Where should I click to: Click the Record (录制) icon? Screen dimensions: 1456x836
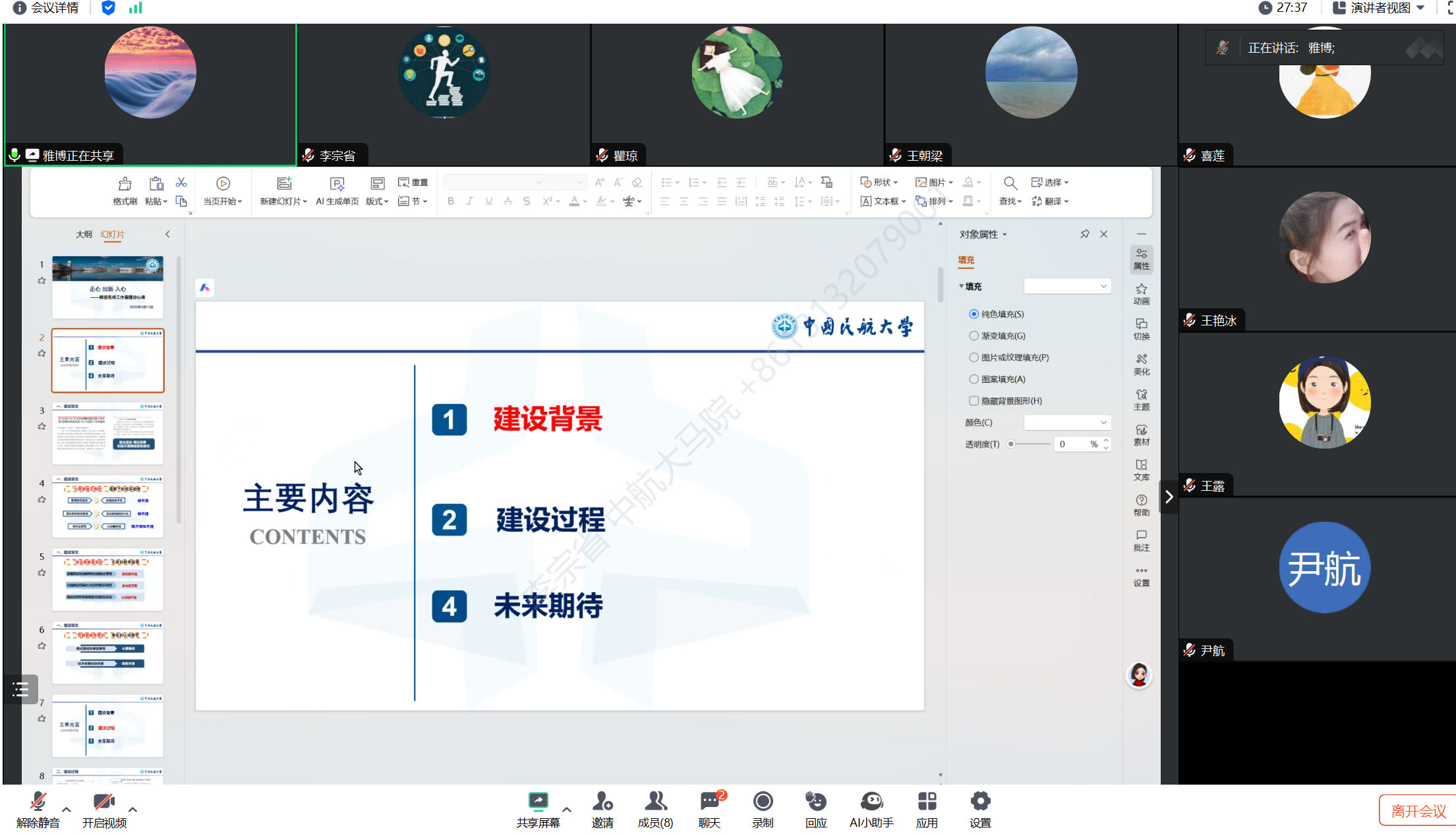[763, 802]
